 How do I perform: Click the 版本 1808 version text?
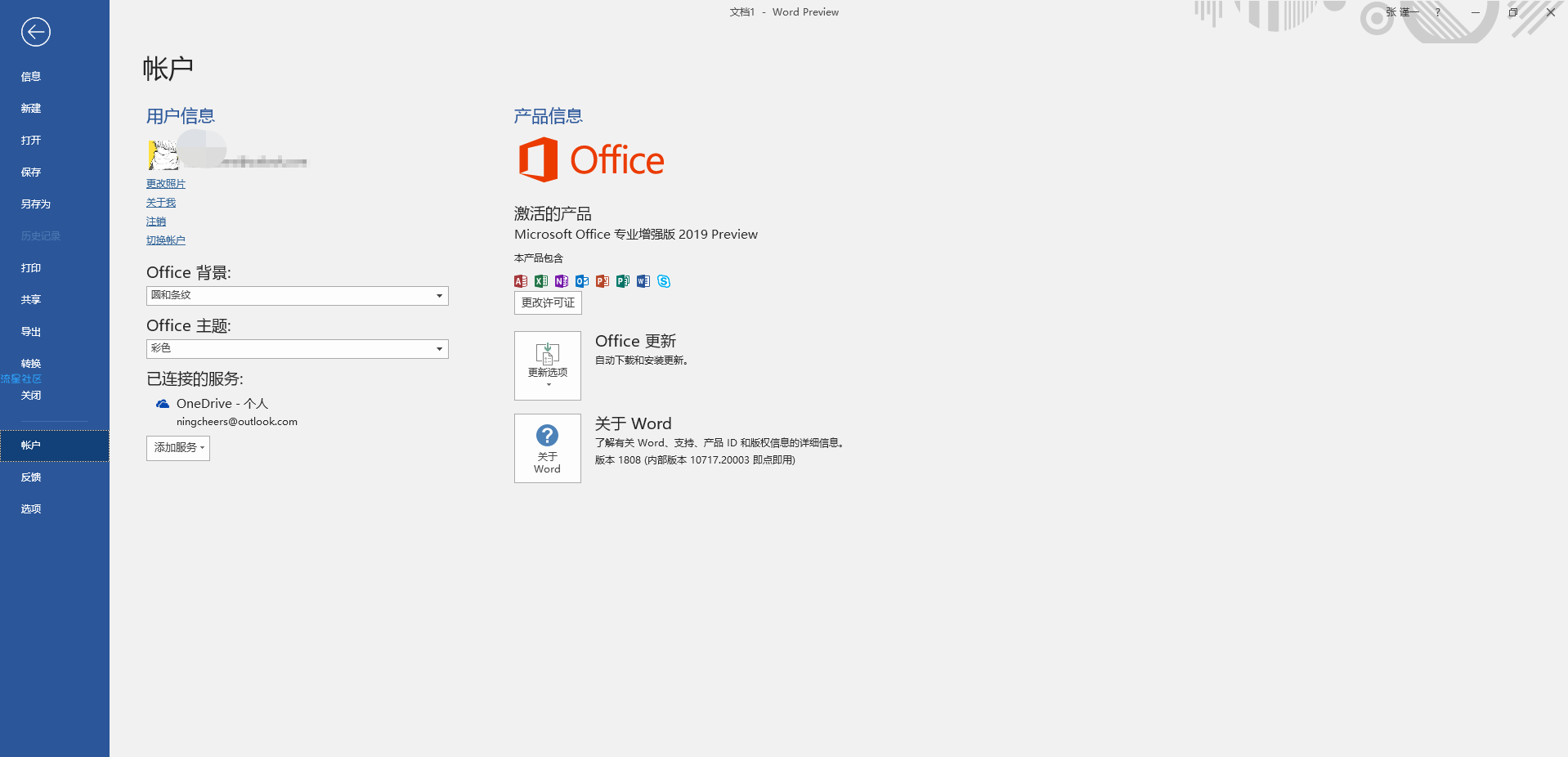tap(695, 460)
